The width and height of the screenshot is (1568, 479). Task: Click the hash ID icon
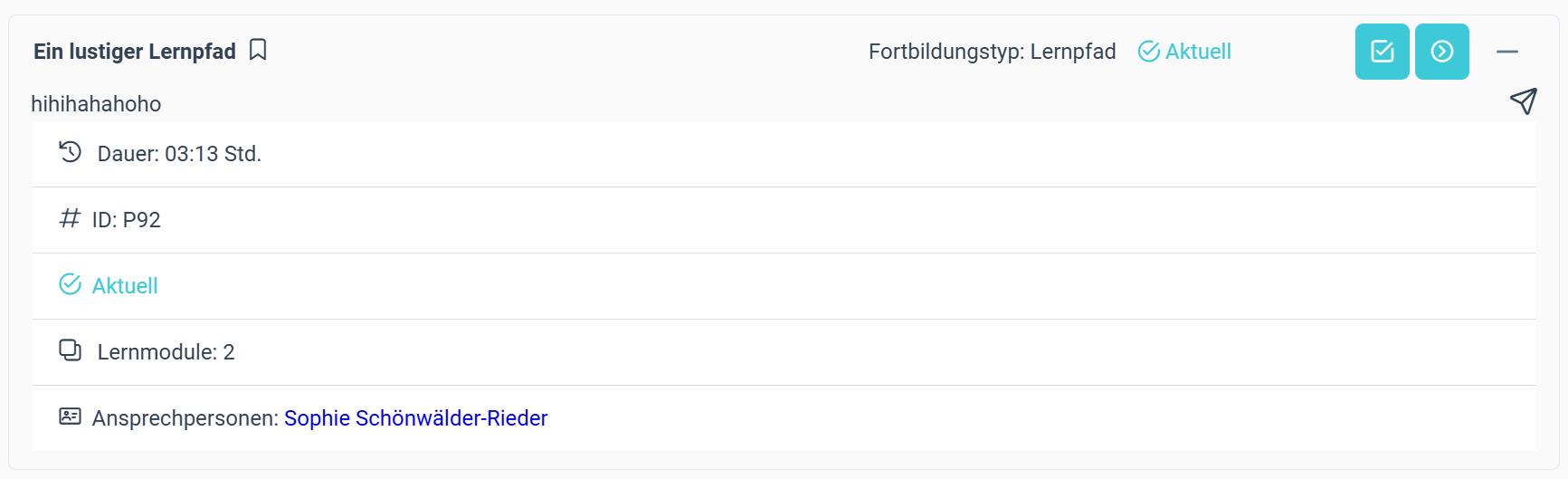click(x=70, y=218)
